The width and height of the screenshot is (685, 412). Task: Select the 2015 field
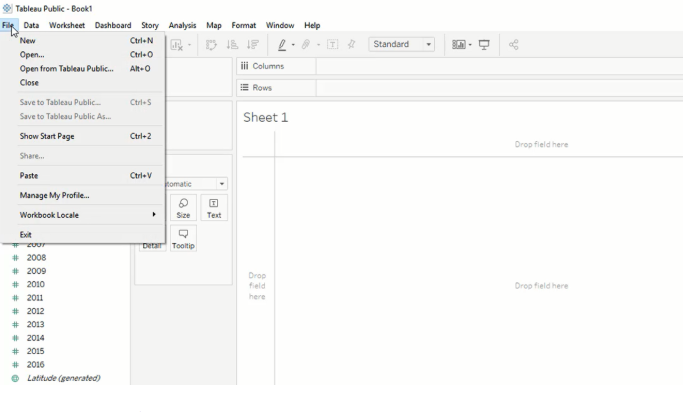point(35,351)
